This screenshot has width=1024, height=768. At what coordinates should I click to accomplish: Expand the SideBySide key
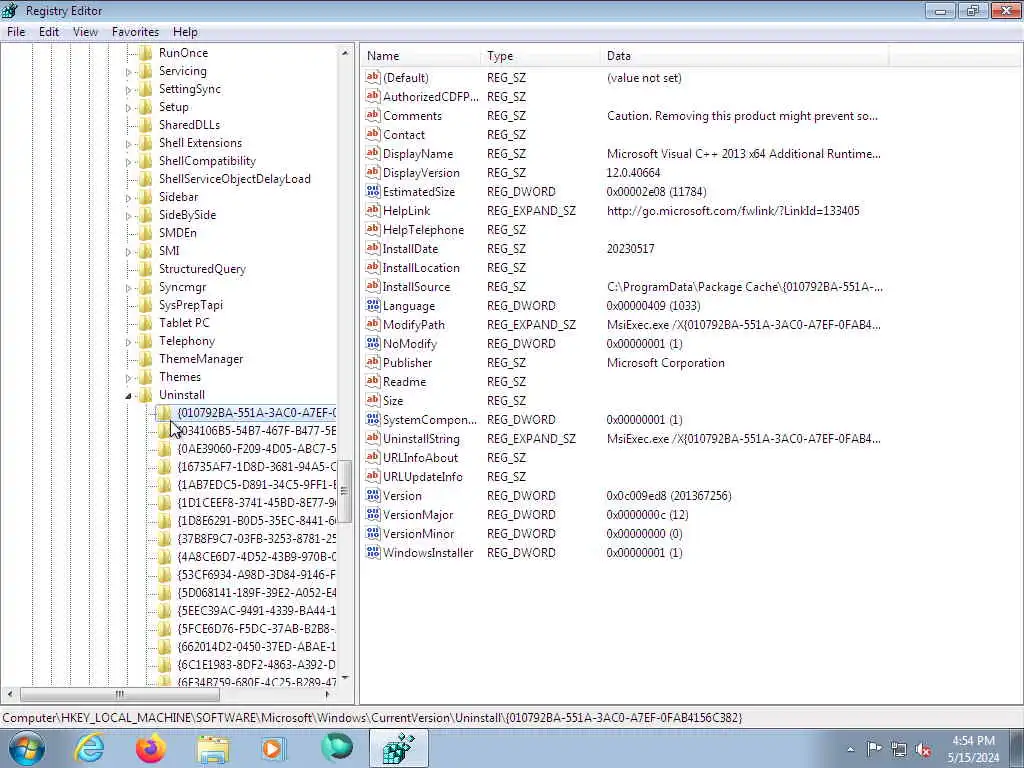click(x=129, y=216)
